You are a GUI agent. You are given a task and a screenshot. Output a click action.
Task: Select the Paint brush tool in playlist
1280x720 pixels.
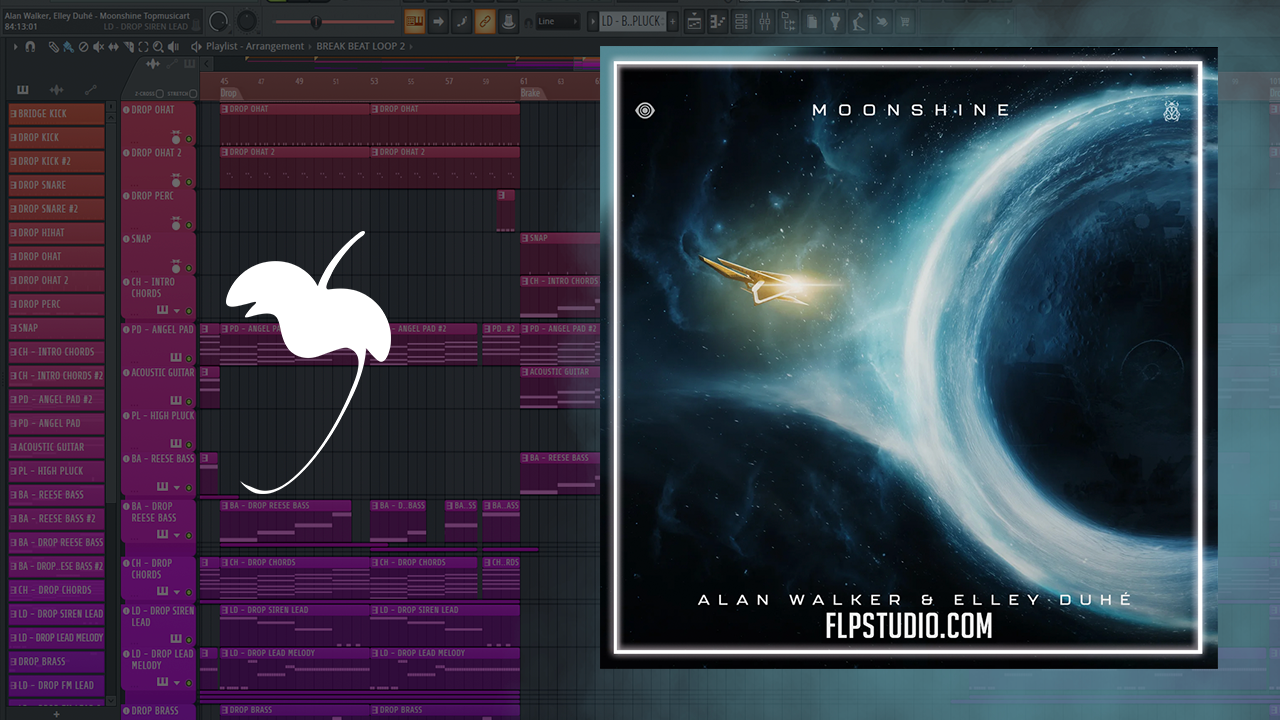point(68,47)
